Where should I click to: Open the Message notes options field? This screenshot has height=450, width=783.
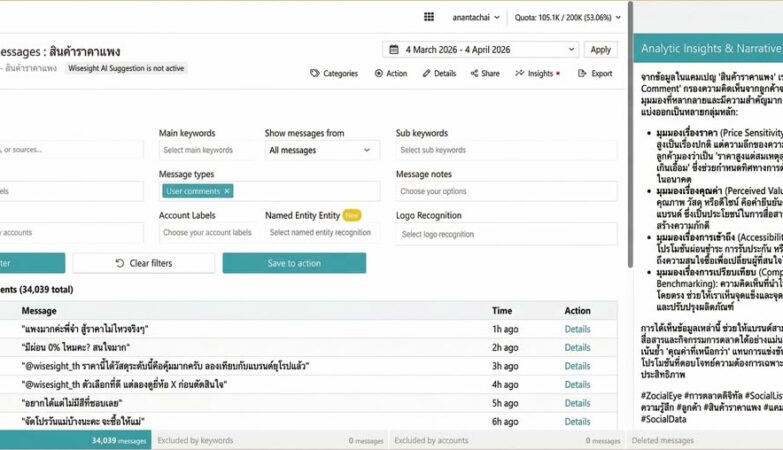(x=506, y=191)
